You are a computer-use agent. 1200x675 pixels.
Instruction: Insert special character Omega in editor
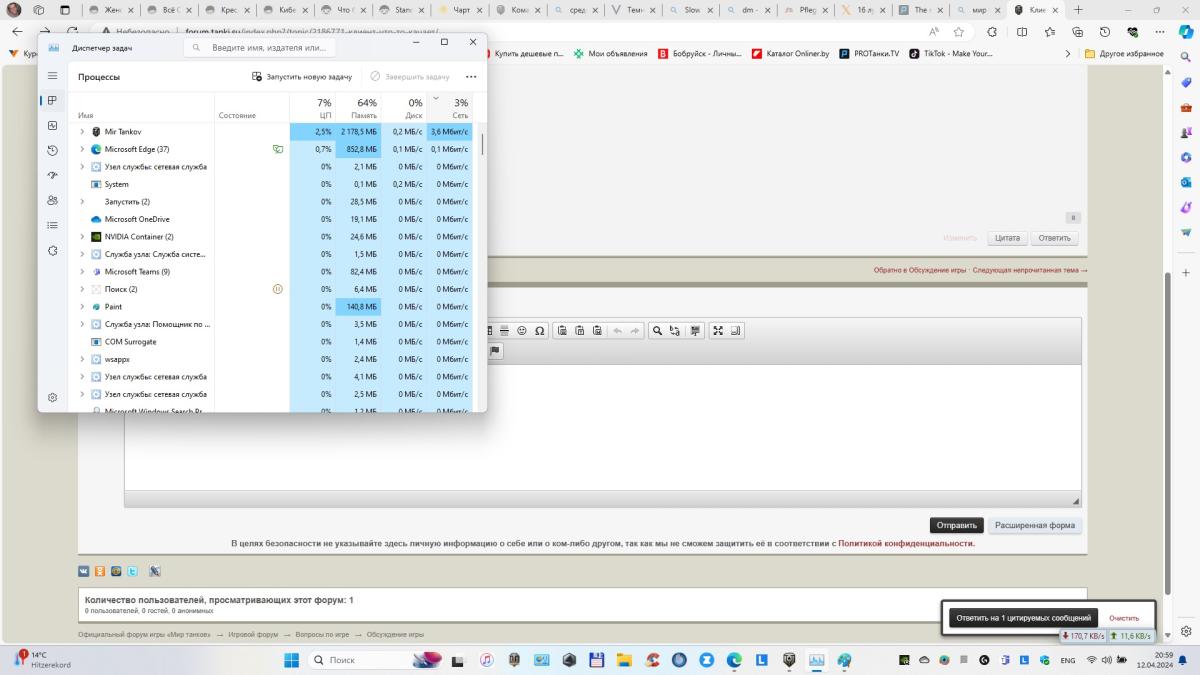point(540,331)
